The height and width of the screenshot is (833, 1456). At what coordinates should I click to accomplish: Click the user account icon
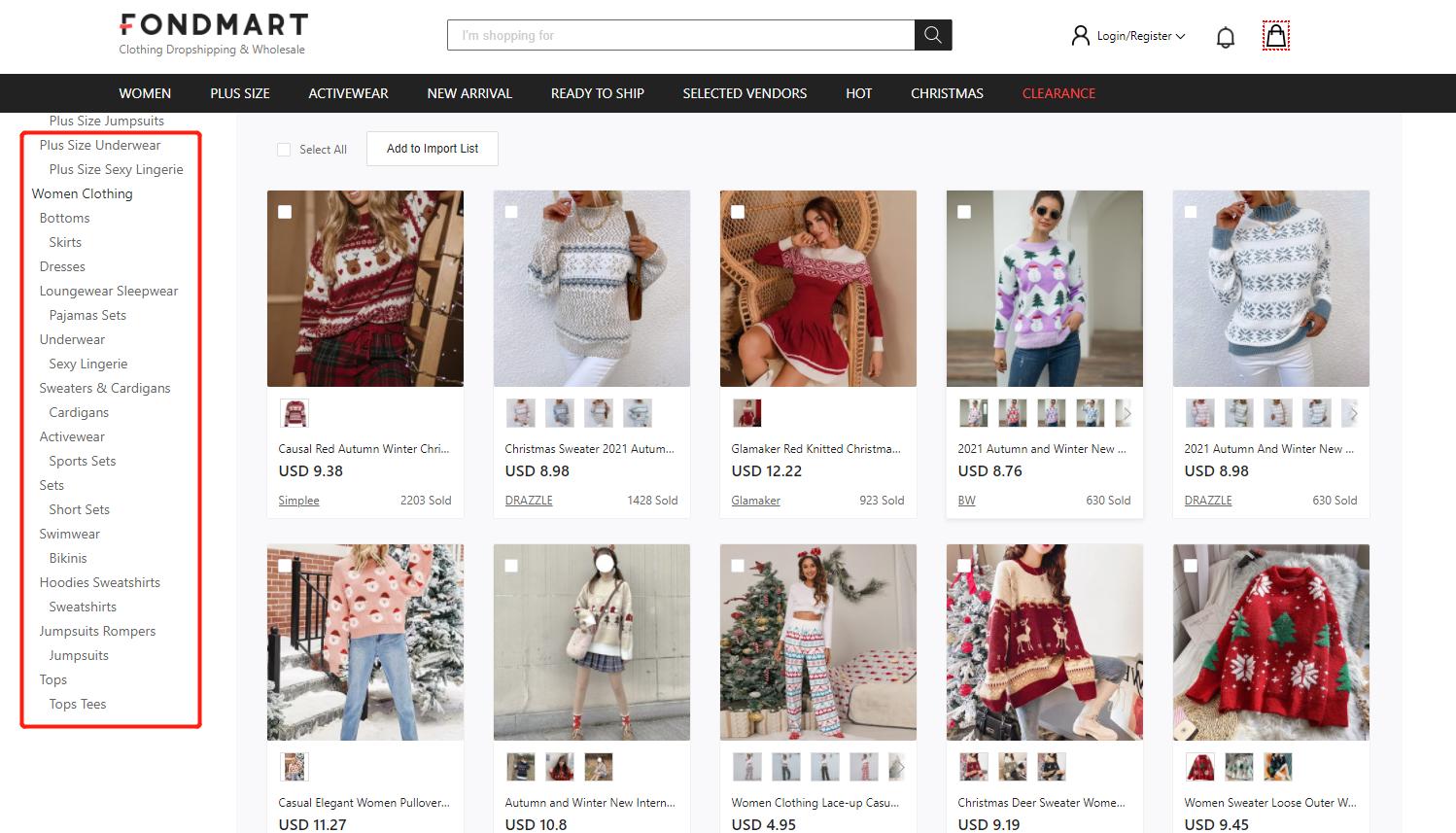(1080, 36)
